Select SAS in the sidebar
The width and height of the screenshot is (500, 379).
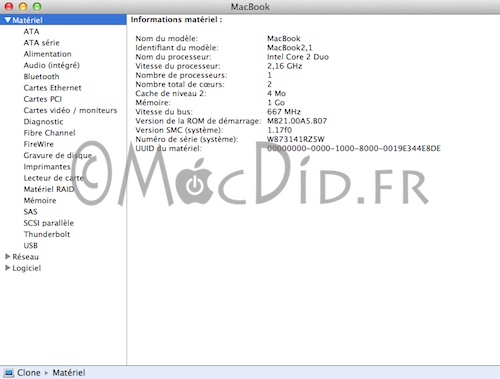[30, 212]
